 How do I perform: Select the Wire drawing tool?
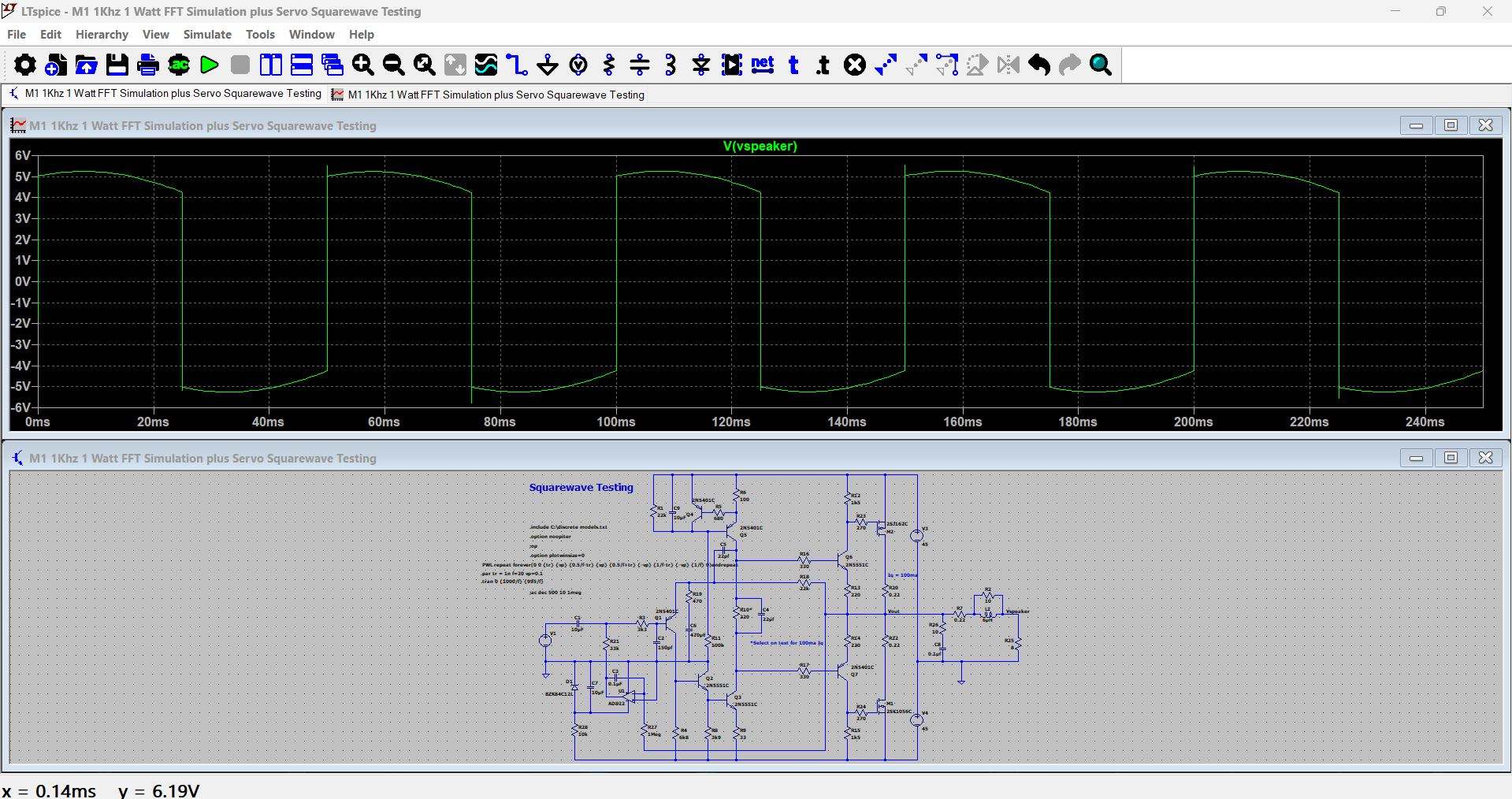pyautogui.click(x=517, y=65)
